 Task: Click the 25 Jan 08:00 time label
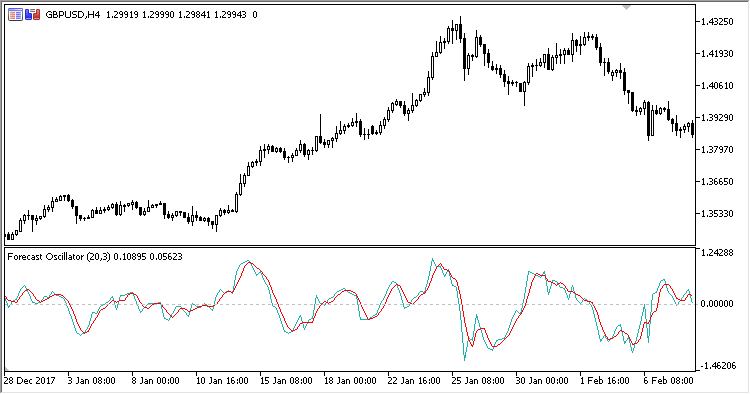pyautogui.click(x=478, y=381)
